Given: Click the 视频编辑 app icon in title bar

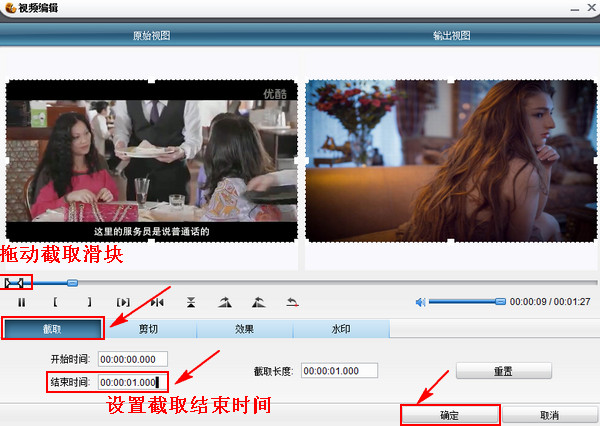Looking at the screenshot, I should [11, 7].
